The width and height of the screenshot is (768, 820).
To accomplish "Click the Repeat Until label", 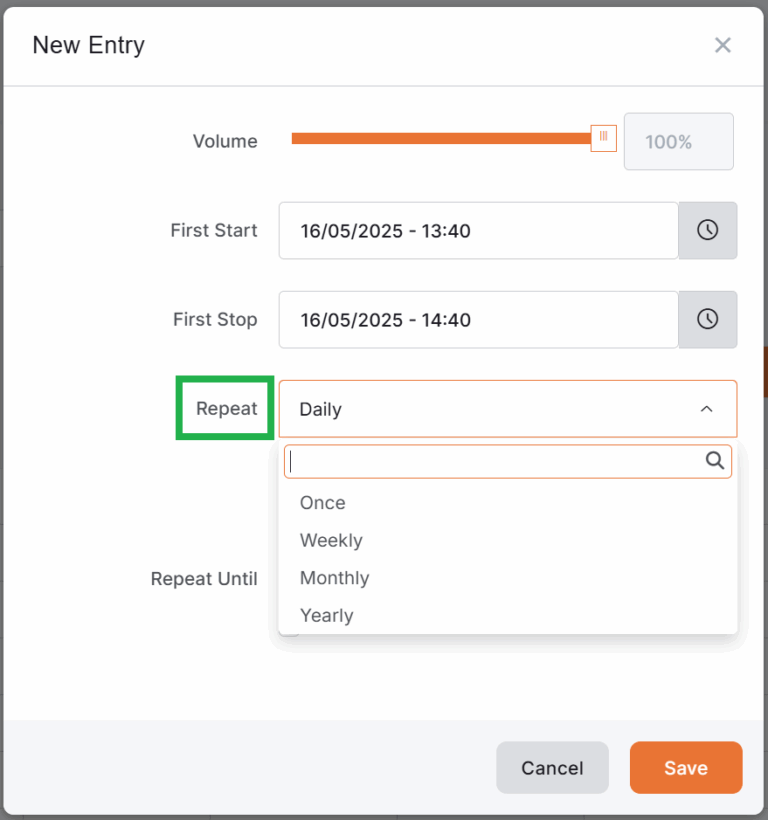I will [204, 578].
